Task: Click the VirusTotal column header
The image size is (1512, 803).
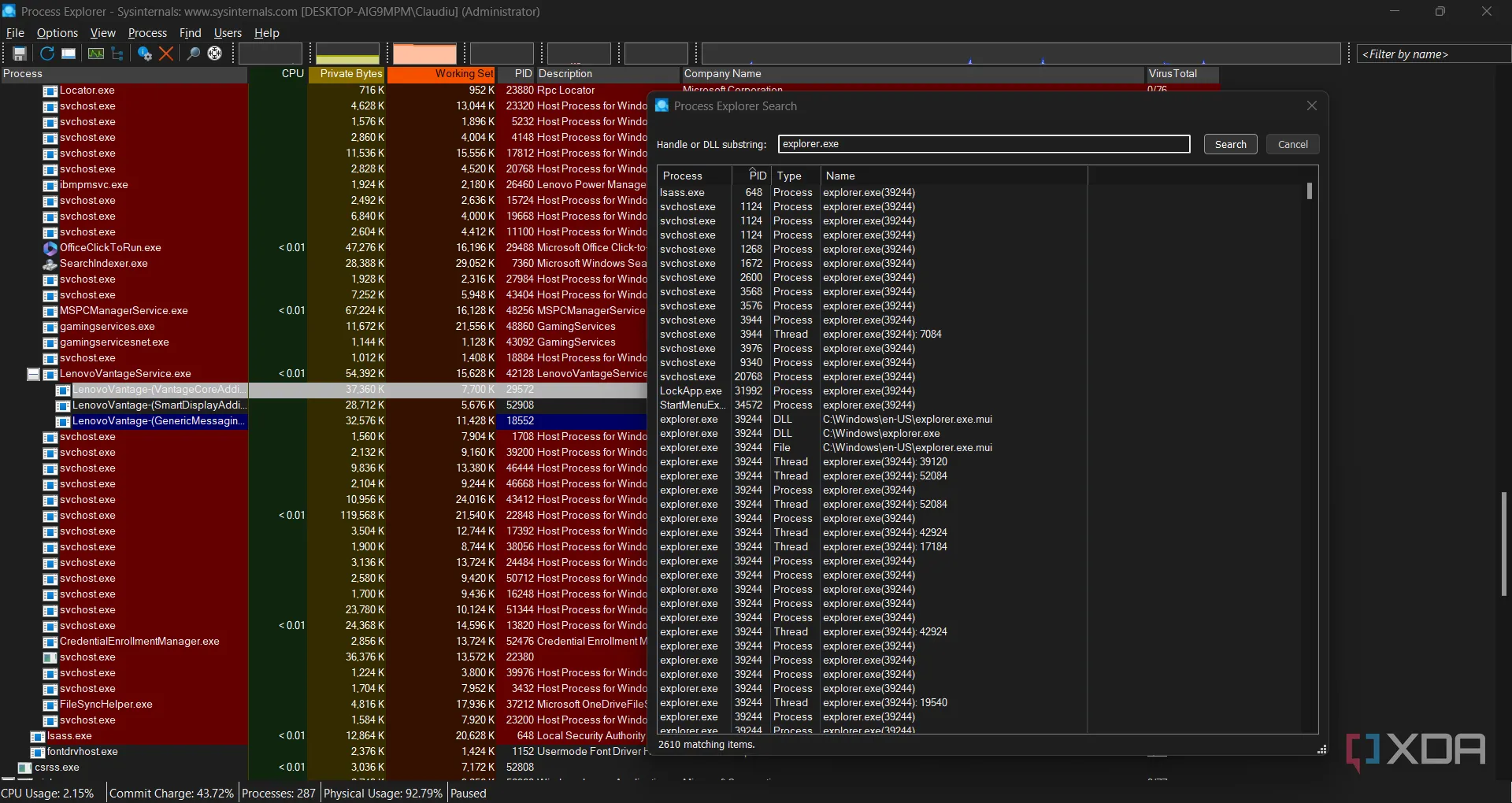Action: pyautogui.click(x=1181, y=74)
